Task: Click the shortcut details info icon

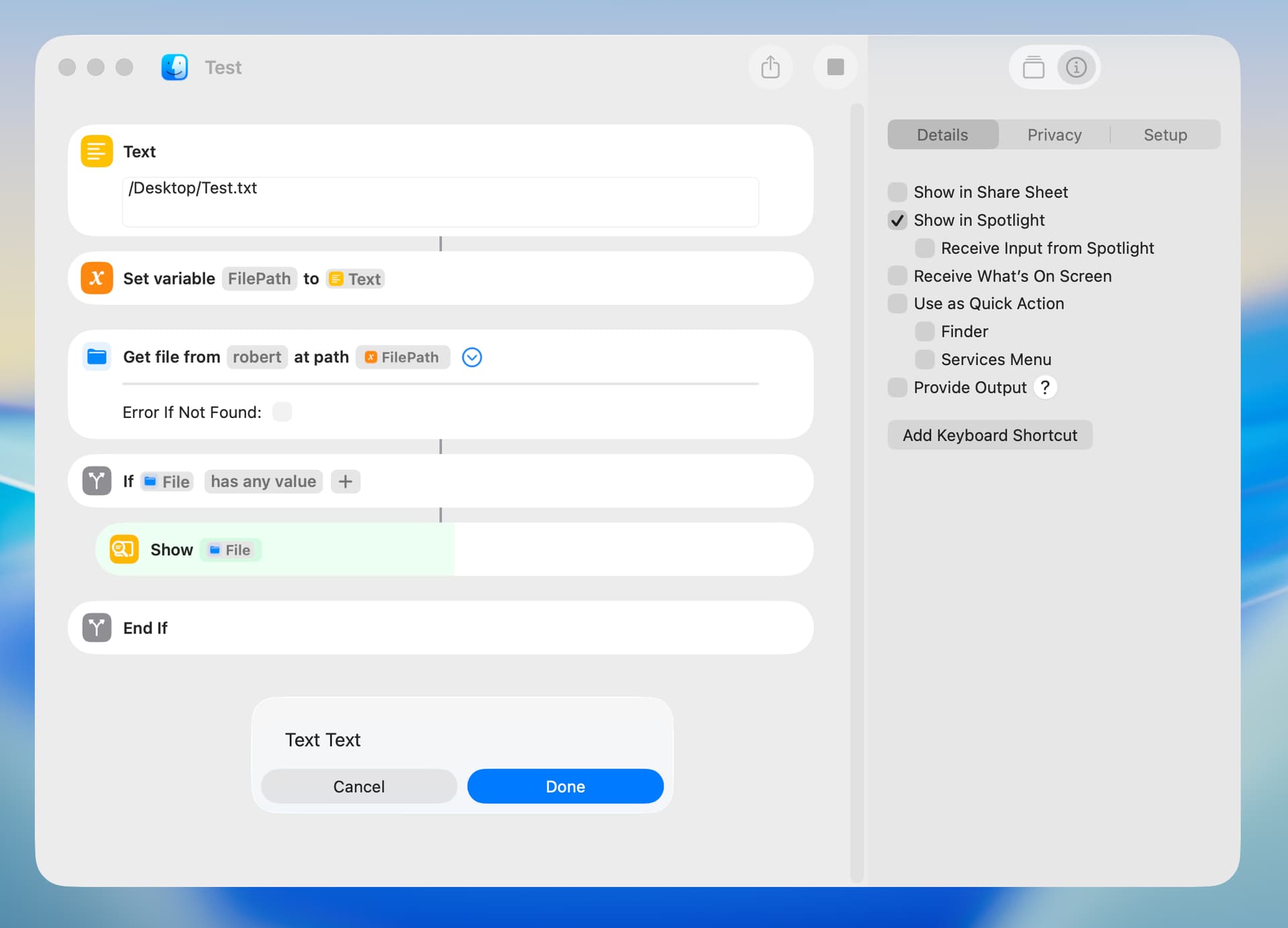Action: click(x=1076, y=67)
